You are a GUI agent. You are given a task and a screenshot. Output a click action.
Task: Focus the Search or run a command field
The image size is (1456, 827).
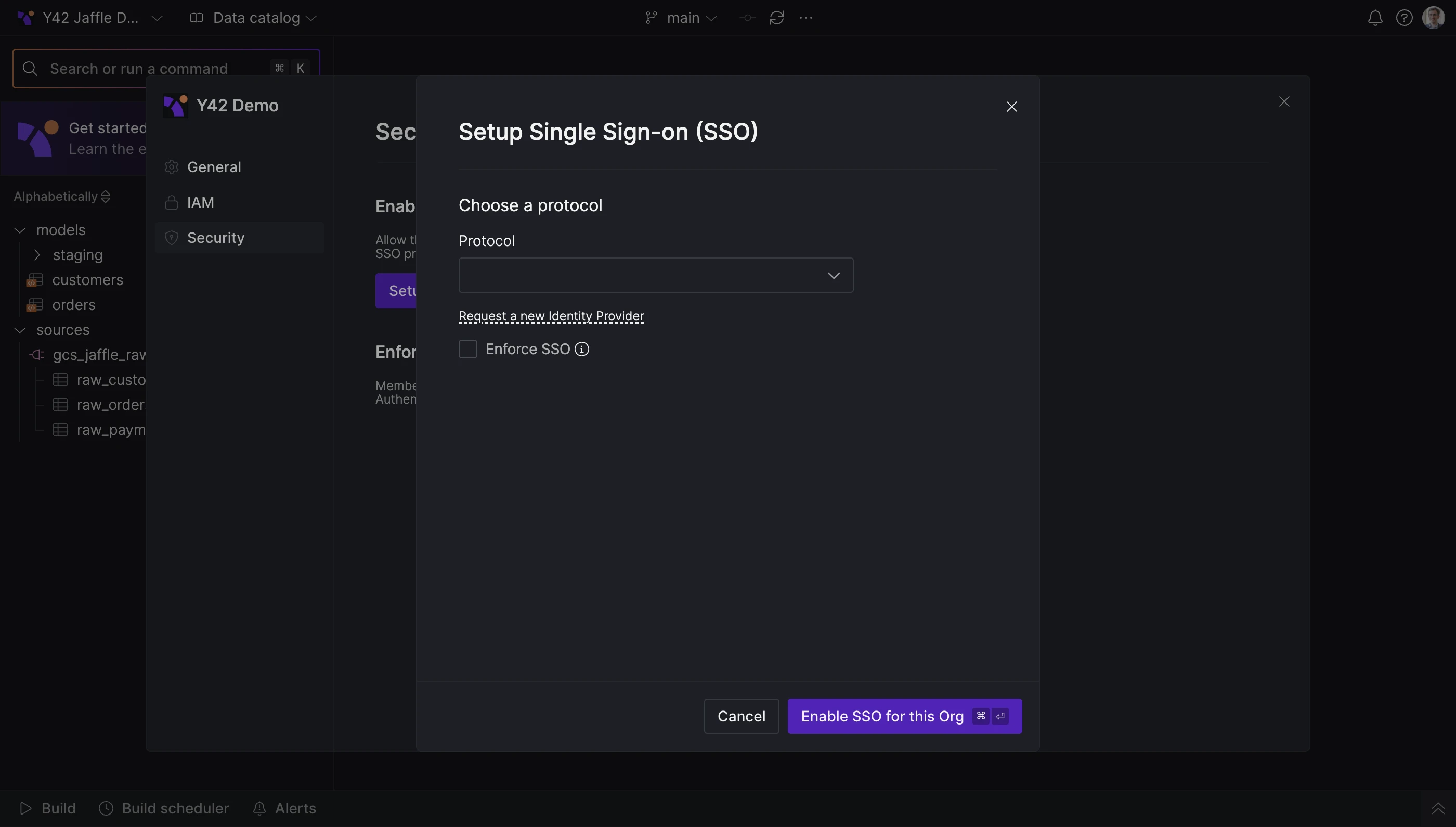click(x=166, y=69)
